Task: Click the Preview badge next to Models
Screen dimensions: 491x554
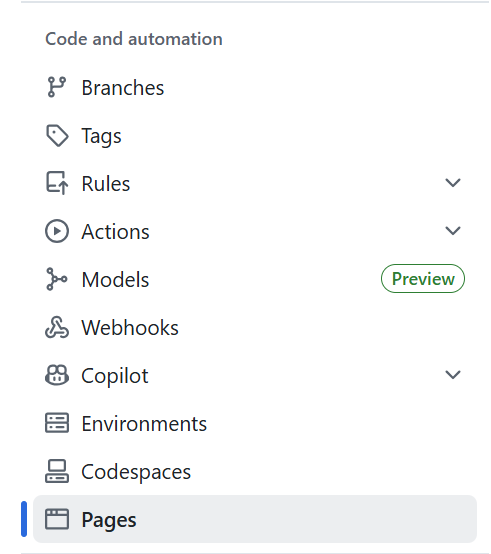Action: pos(423,279)
